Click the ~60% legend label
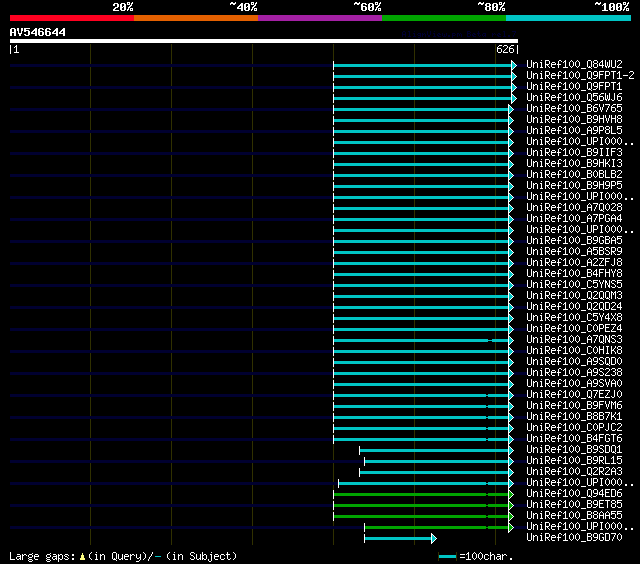 [367, 7]
